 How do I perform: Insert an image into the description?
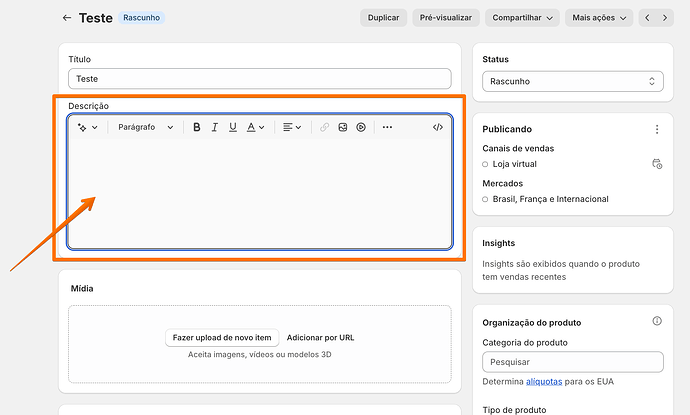coord(342,128)
